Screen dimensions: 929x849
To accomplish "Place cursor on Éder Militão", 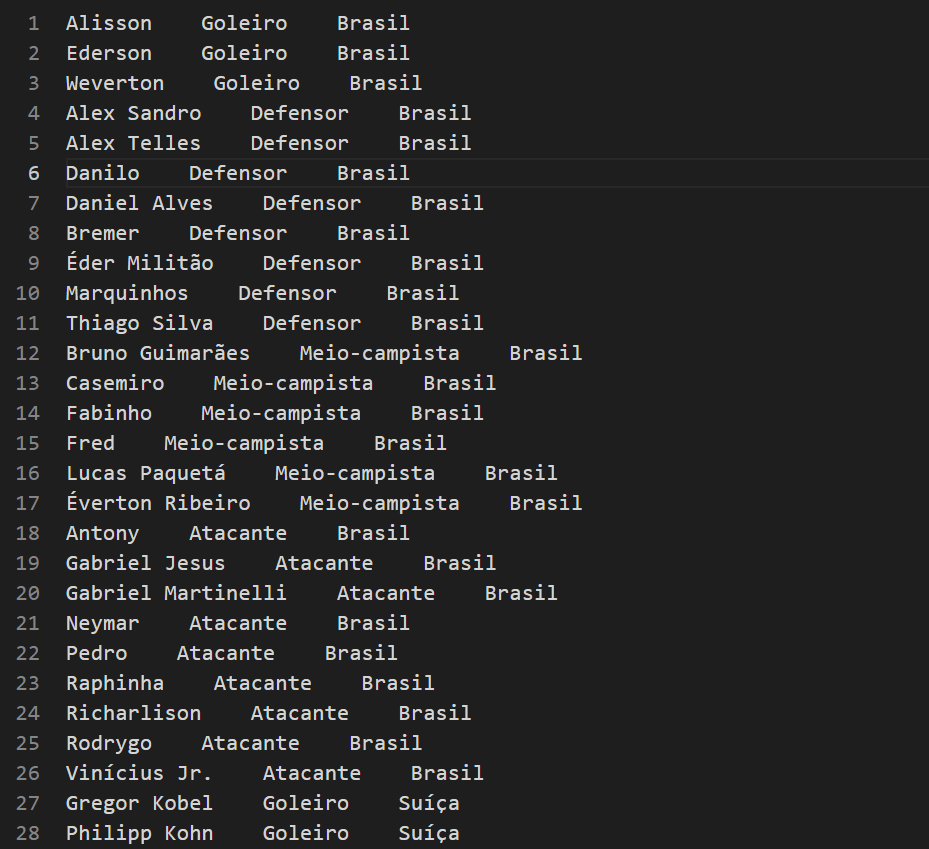I will pyautogui.click(x=139, y=263).
